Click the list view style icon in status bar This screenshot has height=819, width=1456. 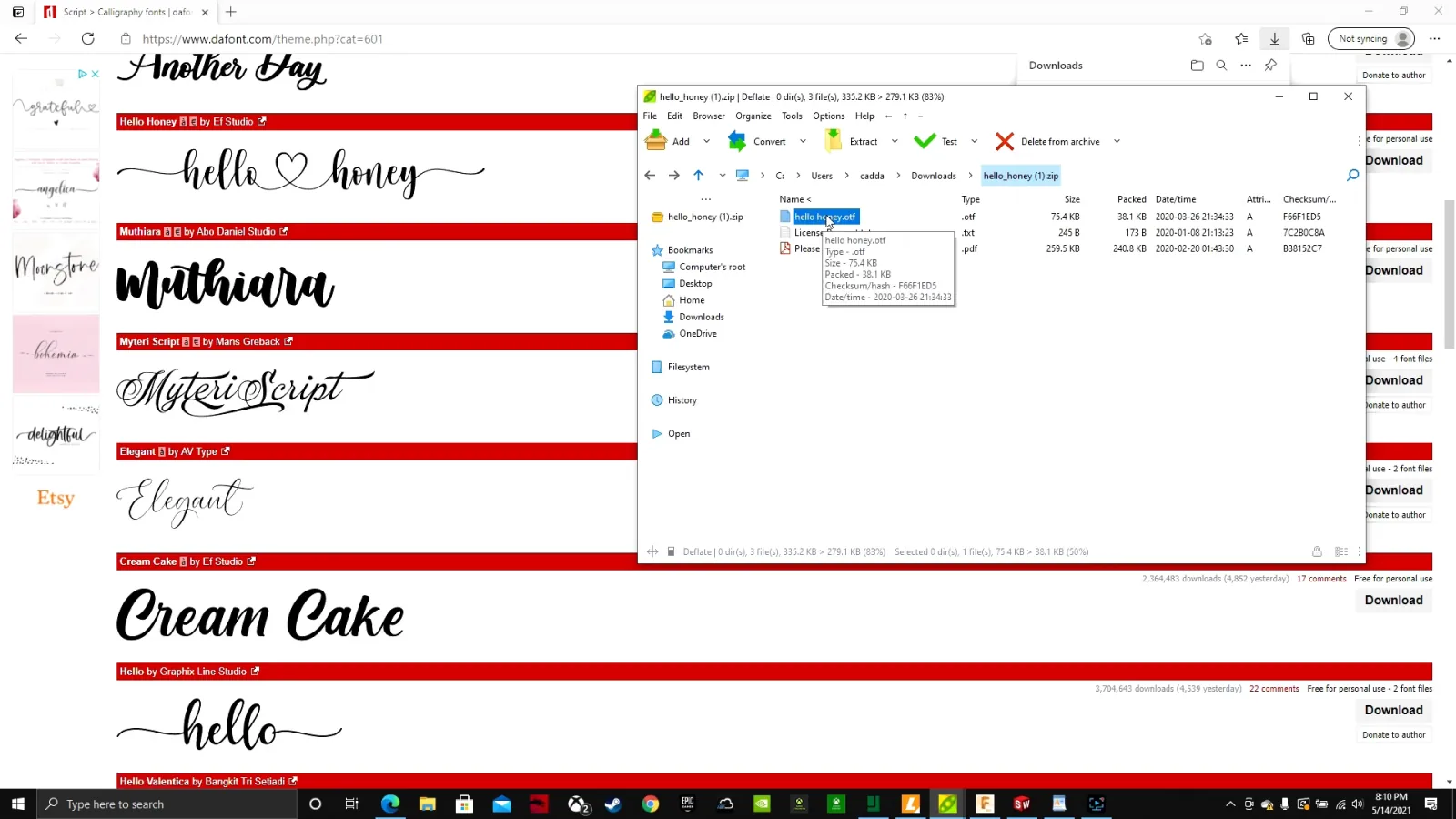click(x=1340, y=551)
